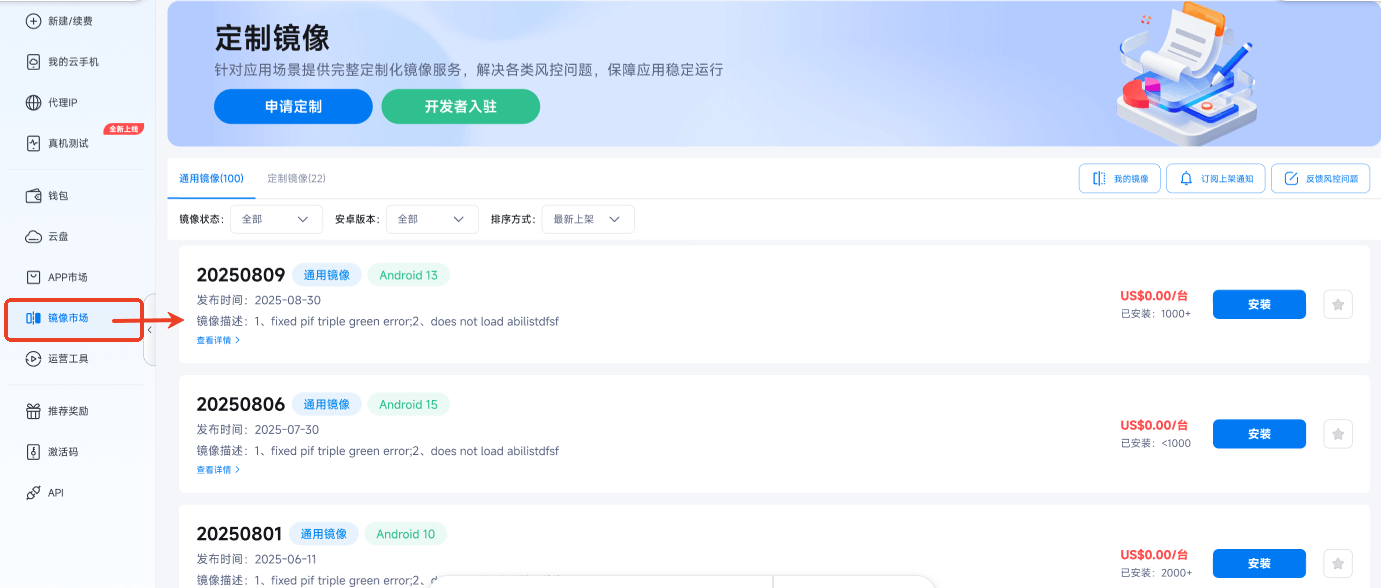
Task: Toggle favorite on the 20250801 image
Action: [x=1337, y=563]
